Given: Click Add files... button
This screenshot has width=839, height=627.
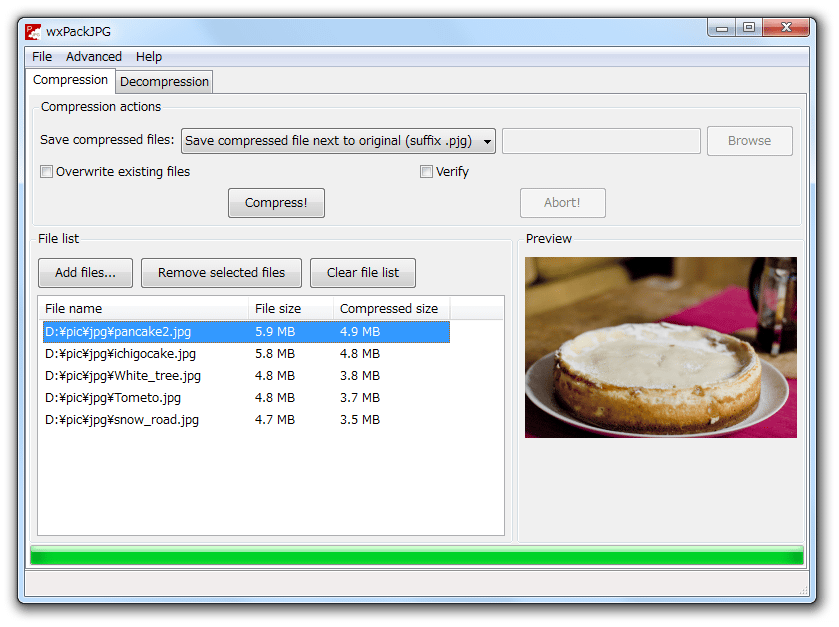Looking at the screenshot, I should tap(85, 273).
